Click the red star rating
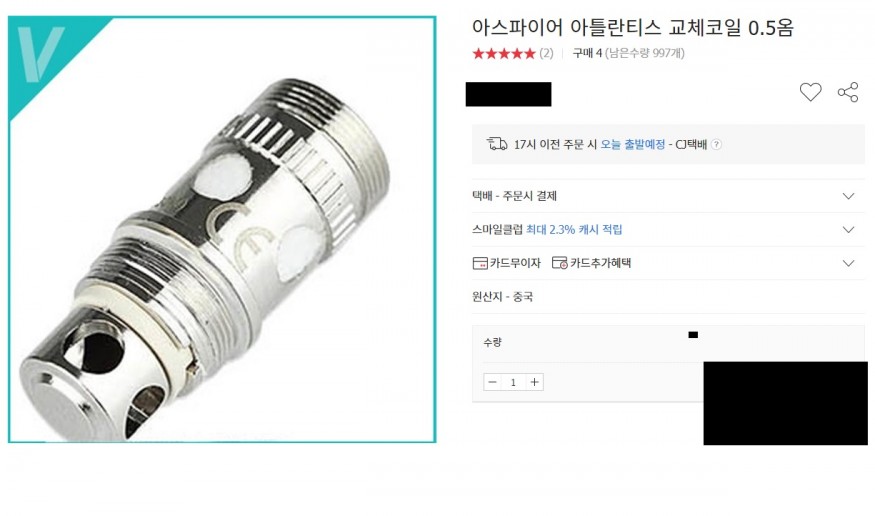 pos(504,54)
